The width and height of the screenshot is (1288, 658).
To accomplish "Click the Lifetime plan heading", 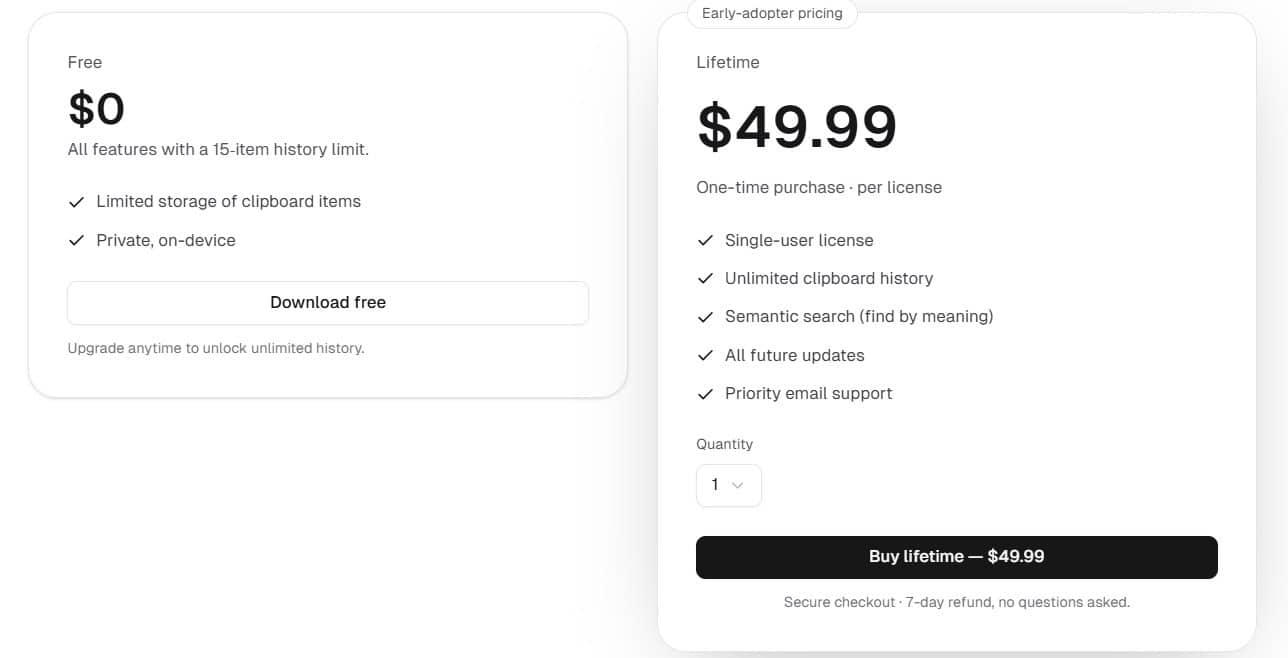I will pyautogui.click(x=728, y=62).
